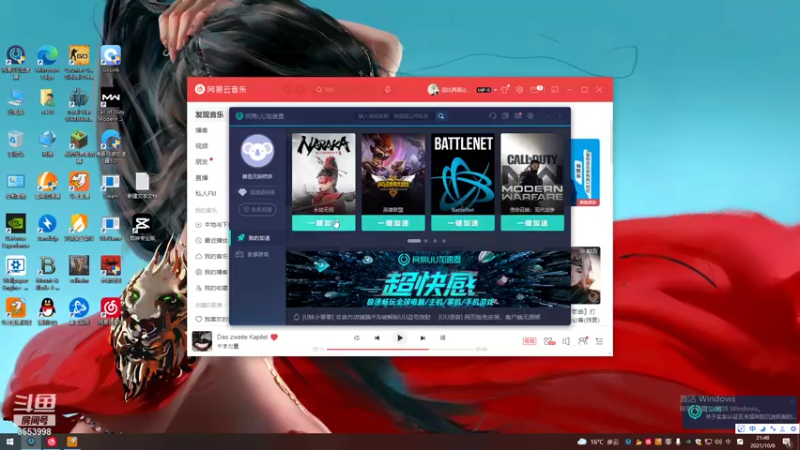Open the notification center icon in taskbar
The width and height of the screenshot is (800, 450).
[787, 442]
